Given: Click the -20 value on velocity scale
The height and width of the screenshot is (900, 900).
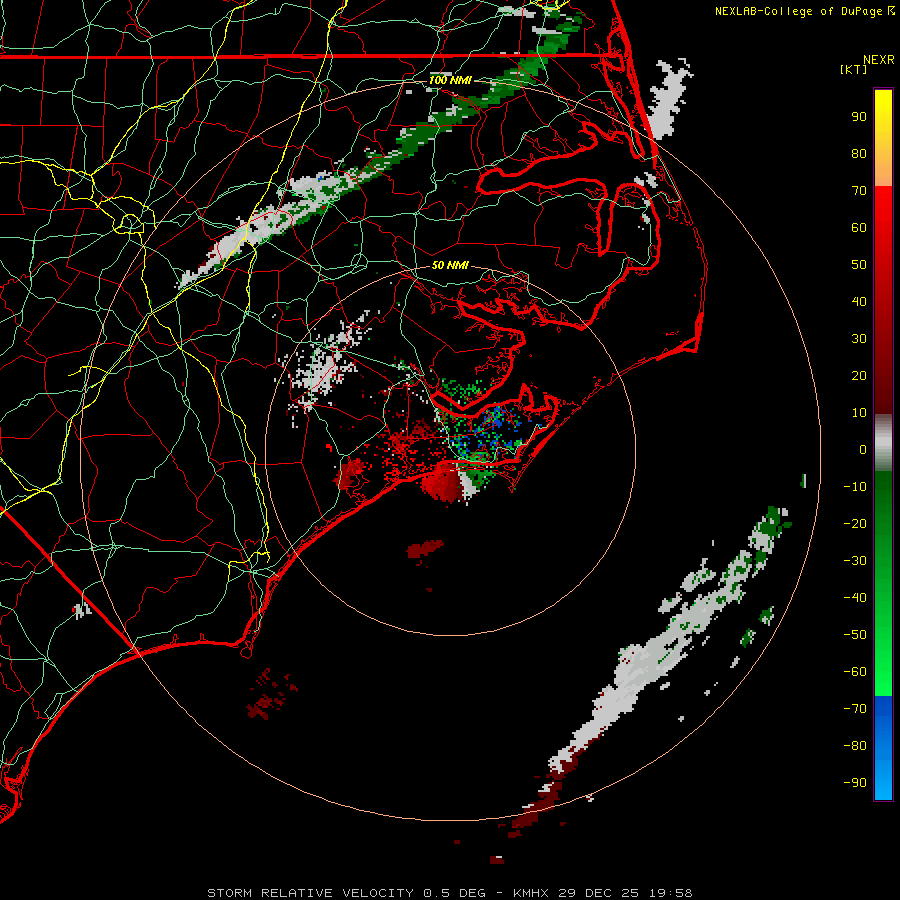Looking at the screenshot, I should [x=855, y=524].
